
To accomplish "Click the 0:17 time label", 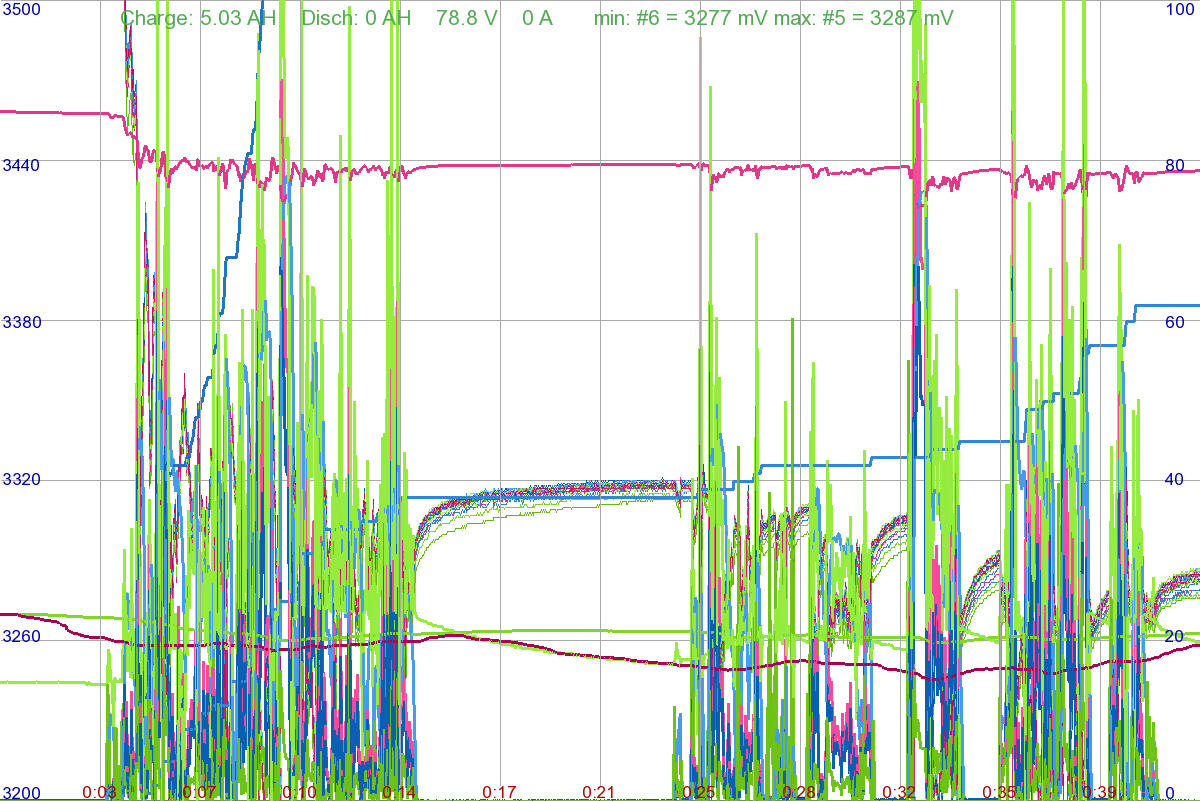I will [x=499, y=792].
